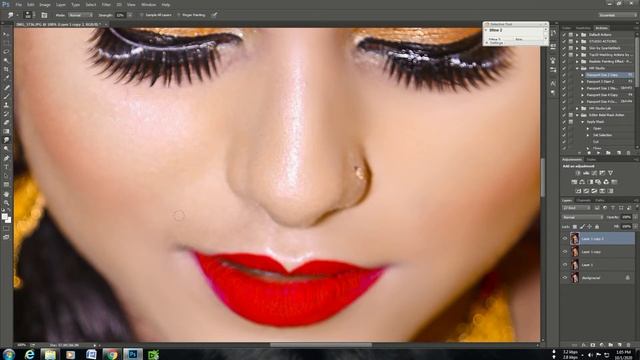Screen dimensions: 640x360
Task: Open layer filter Kind dropdown
Action: click(576, 208)
